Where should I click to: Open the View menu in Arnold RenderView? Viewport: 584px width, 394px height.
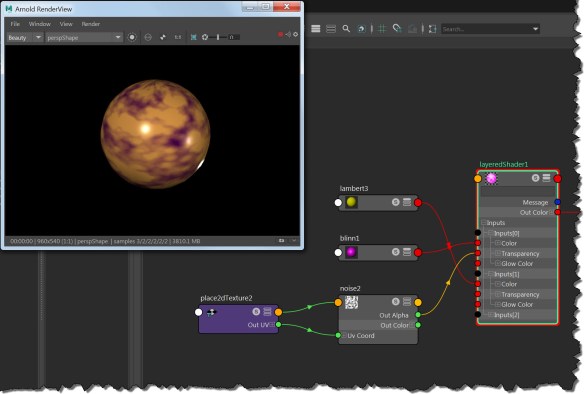66,24
